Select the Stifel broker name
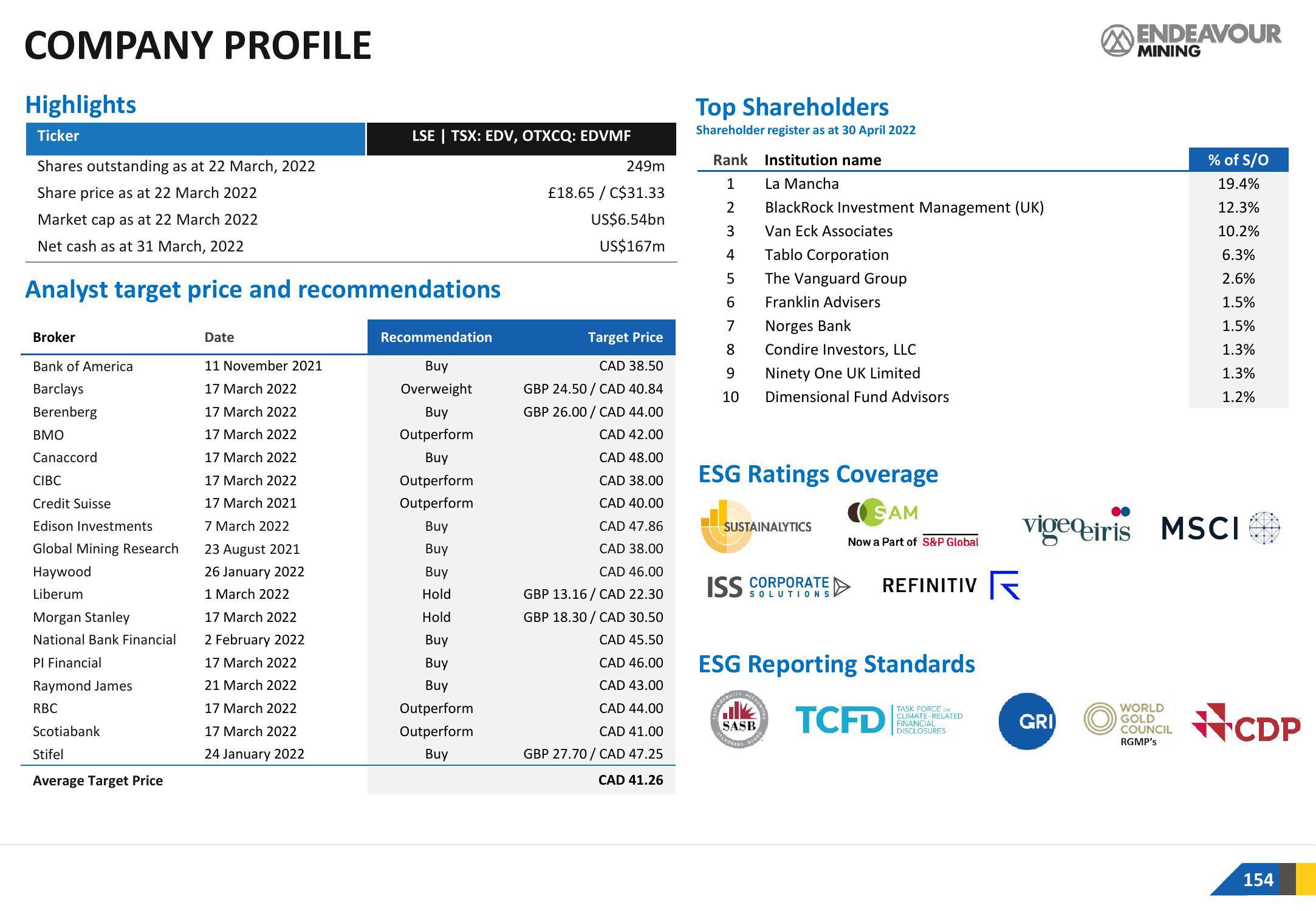This screenshot has height=911, width=1316. (48, 754)
